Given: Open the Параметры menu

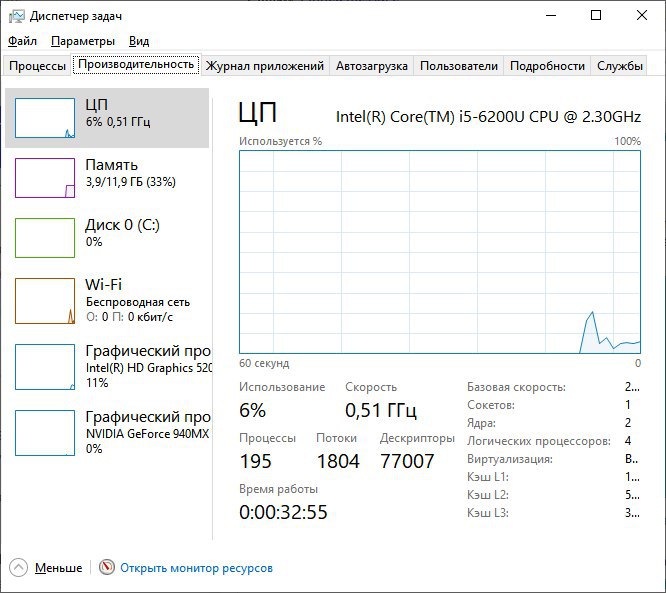Looking at the screenshot, I should [x=83, y=41].
